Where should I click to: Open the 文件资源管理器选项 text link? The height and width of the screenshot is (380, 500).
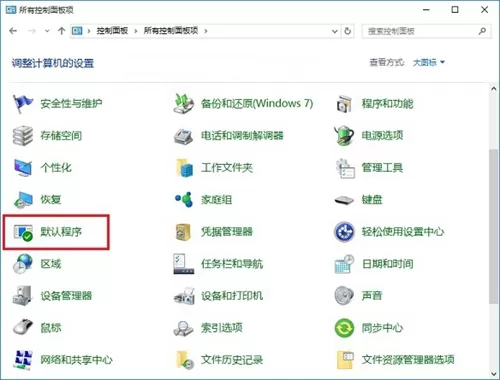408,360
